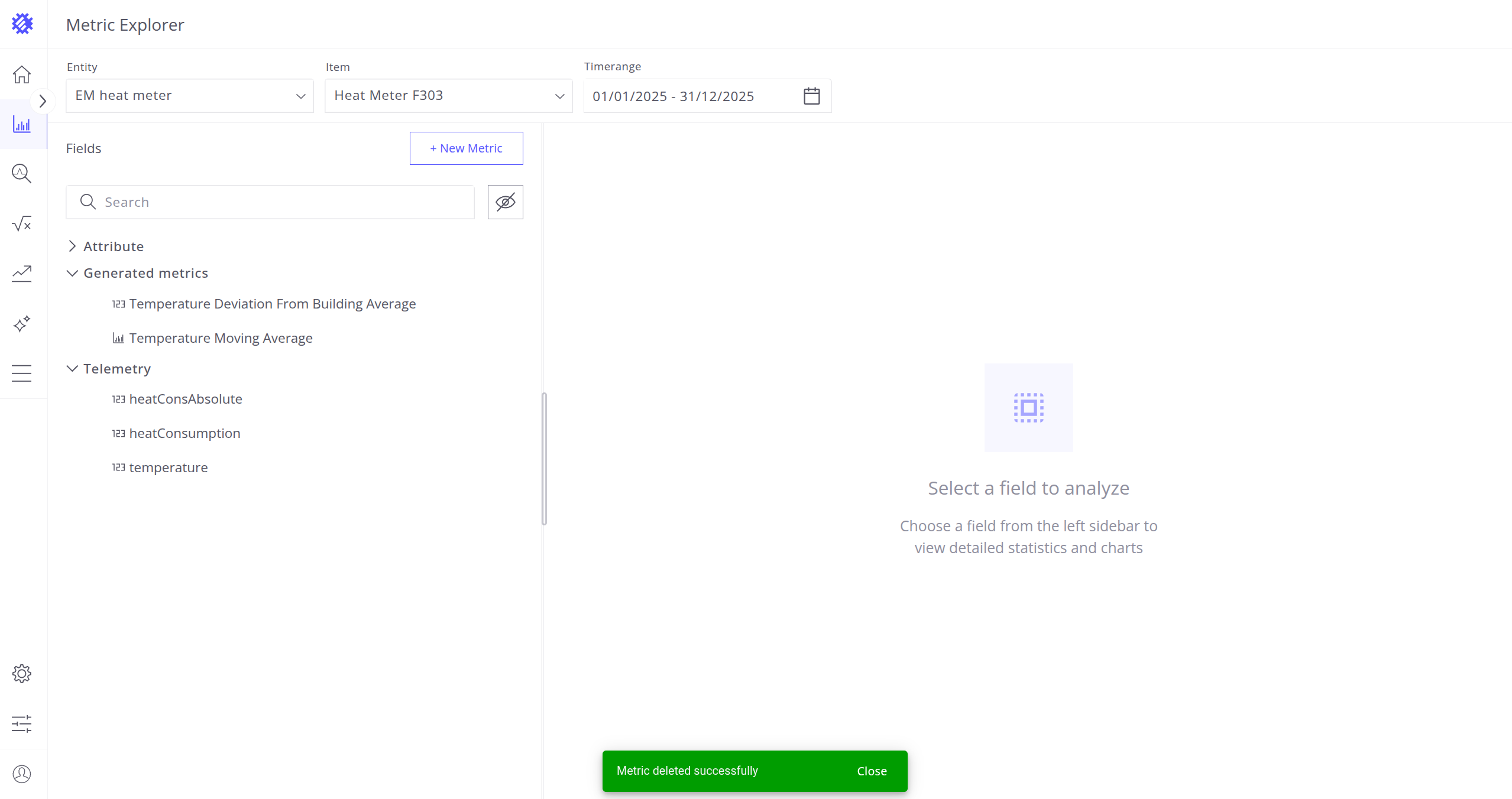
Task: Click the AI sparkles sidebar icon
Action: coord(22,324)
